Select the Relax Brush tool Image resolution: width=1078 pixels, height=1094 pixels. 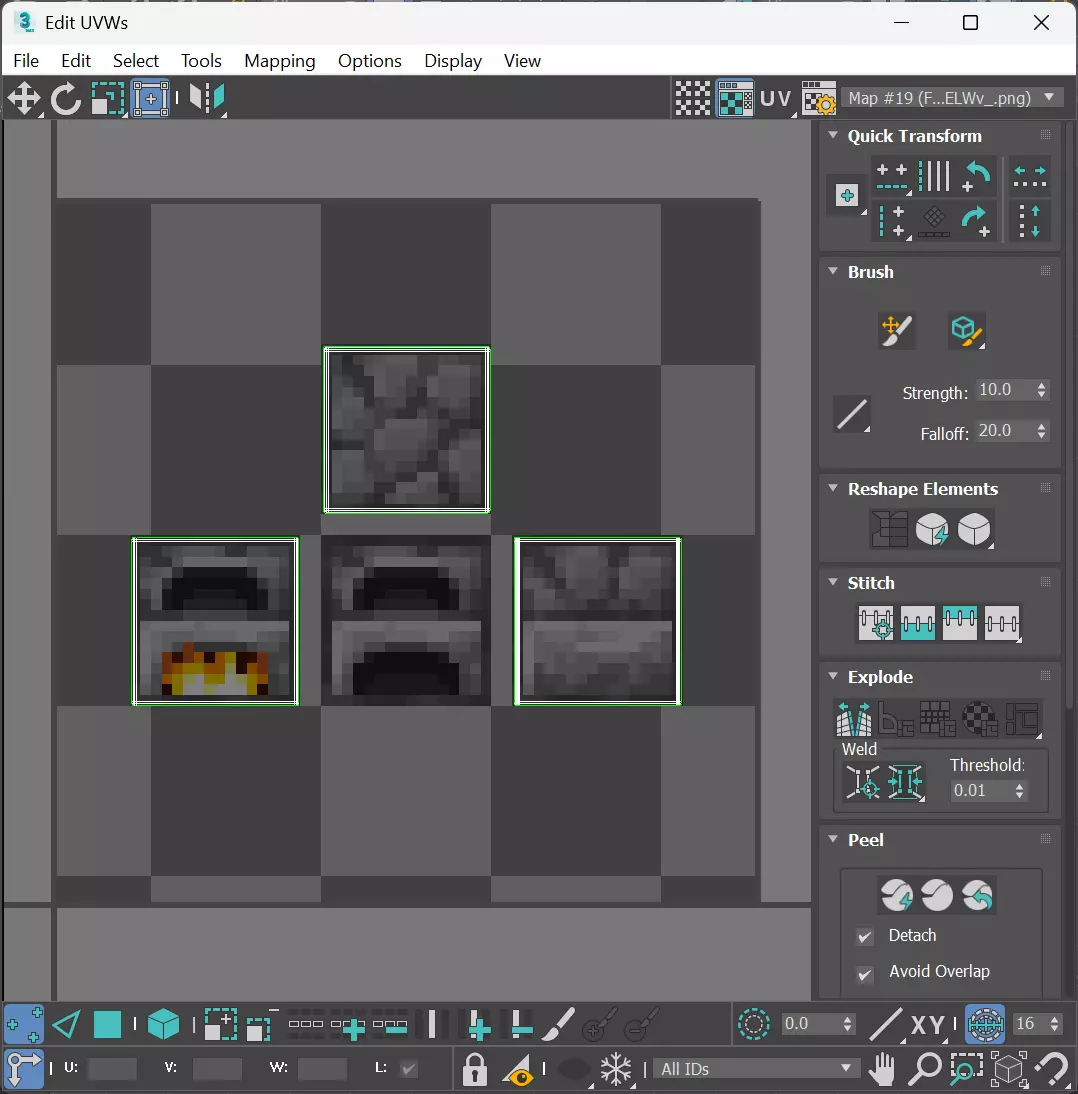967,331
